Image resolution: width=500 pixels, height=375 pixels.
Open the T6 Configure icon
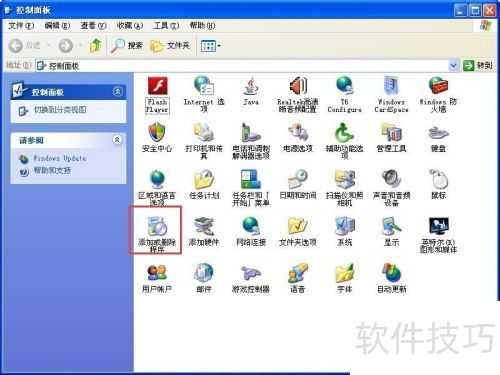[x=344, y=86]
